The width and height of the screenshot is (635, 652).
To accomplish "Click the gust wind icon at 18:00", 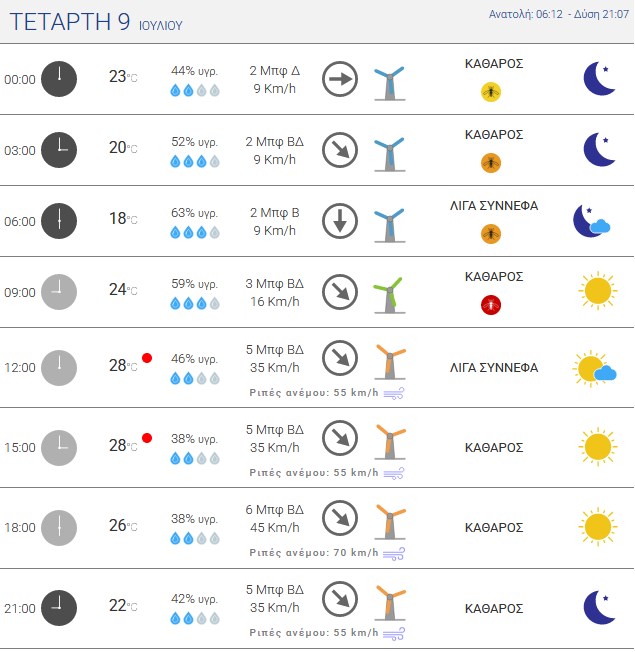I will pyautogui.click(x=393, y=553).
